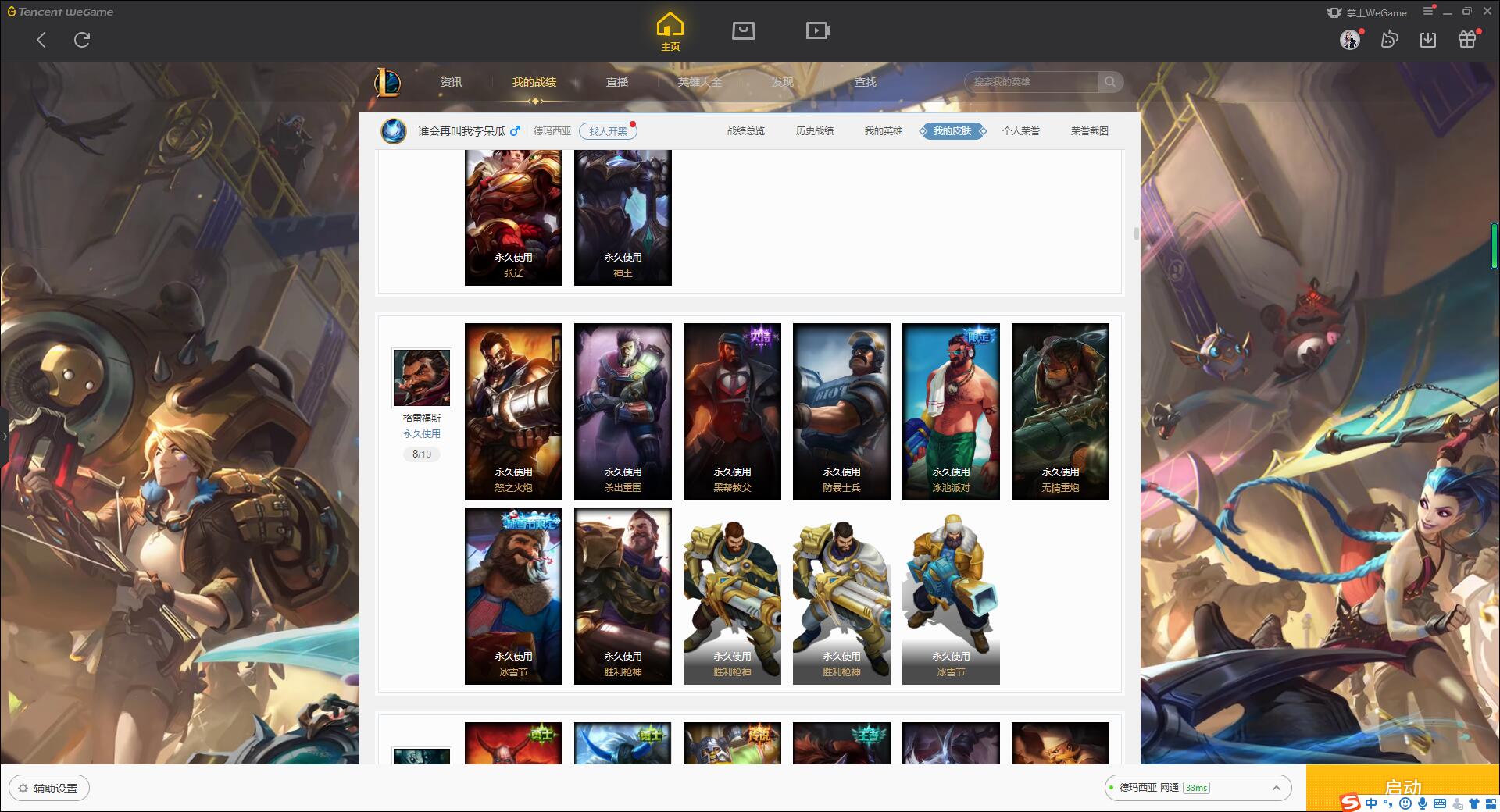Viewport: 1500px width, 812px height.
Task: Open the 杀出重围 skin card
Action: pyautogui.click(x=623, y=411)
